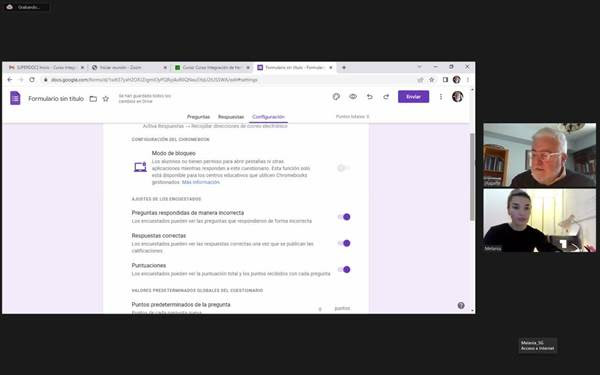This screenshot has width=600, height=375.
Task: Click the default points input field
Action: tap(320, 308)
